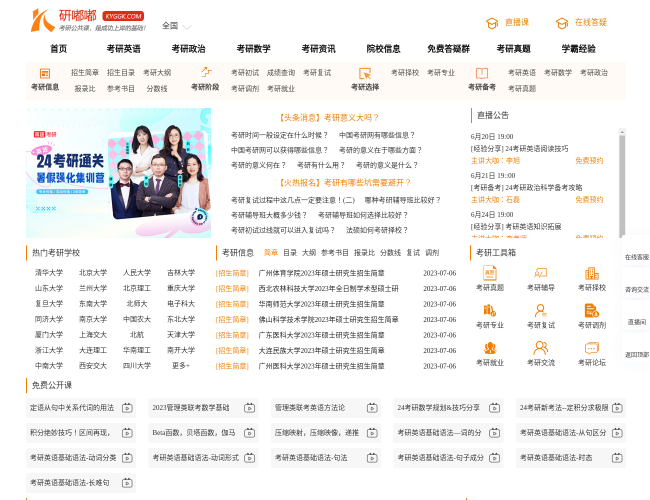Go to the 首页 nav item

58,49
